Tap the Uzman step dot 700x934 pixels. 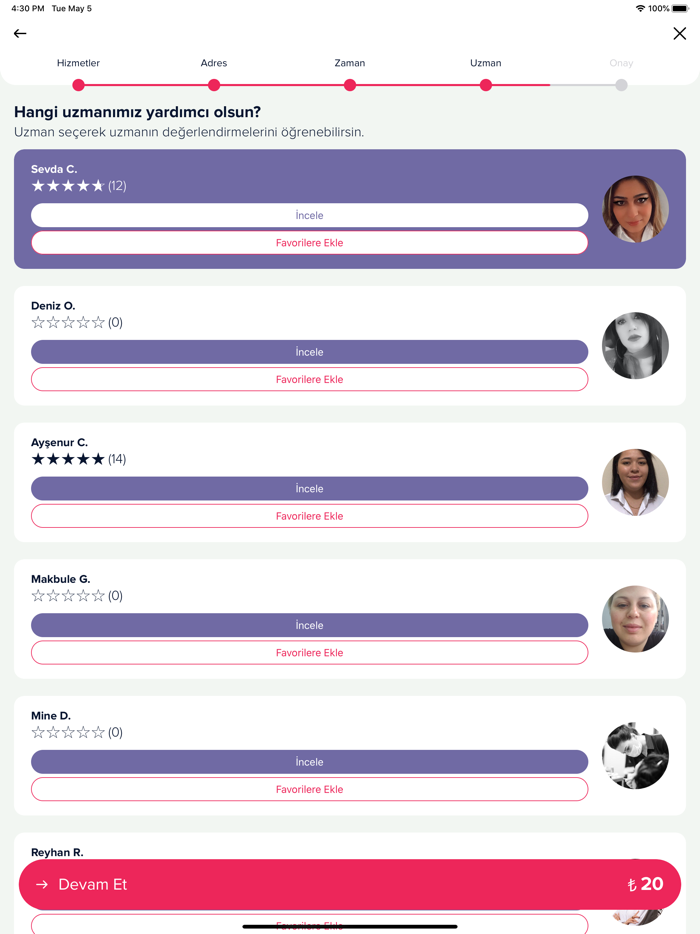point(486,85)
